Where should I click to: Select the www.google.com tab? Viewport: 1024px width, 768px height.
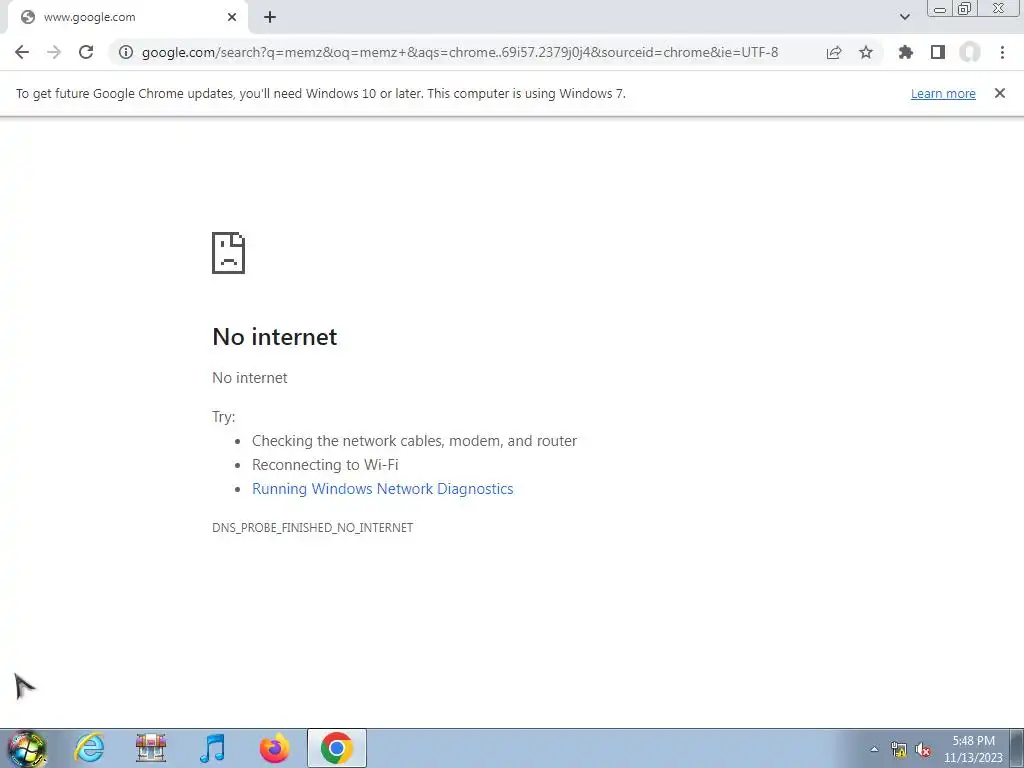(x=127, y=18)
